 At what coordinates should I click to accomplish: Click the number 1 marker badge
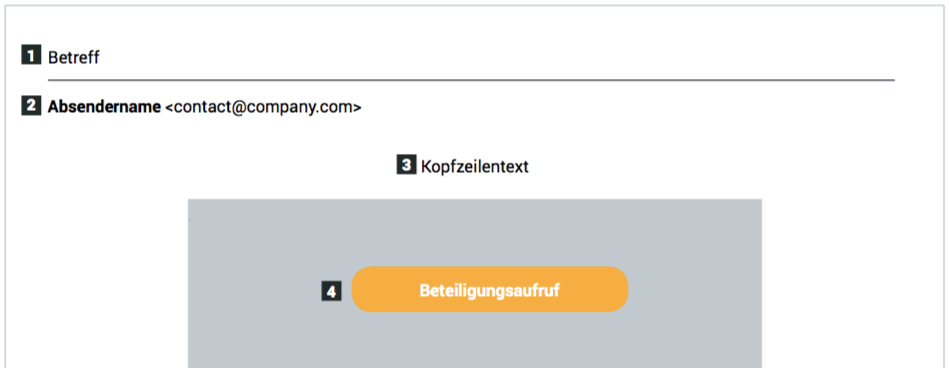point(31,55)
